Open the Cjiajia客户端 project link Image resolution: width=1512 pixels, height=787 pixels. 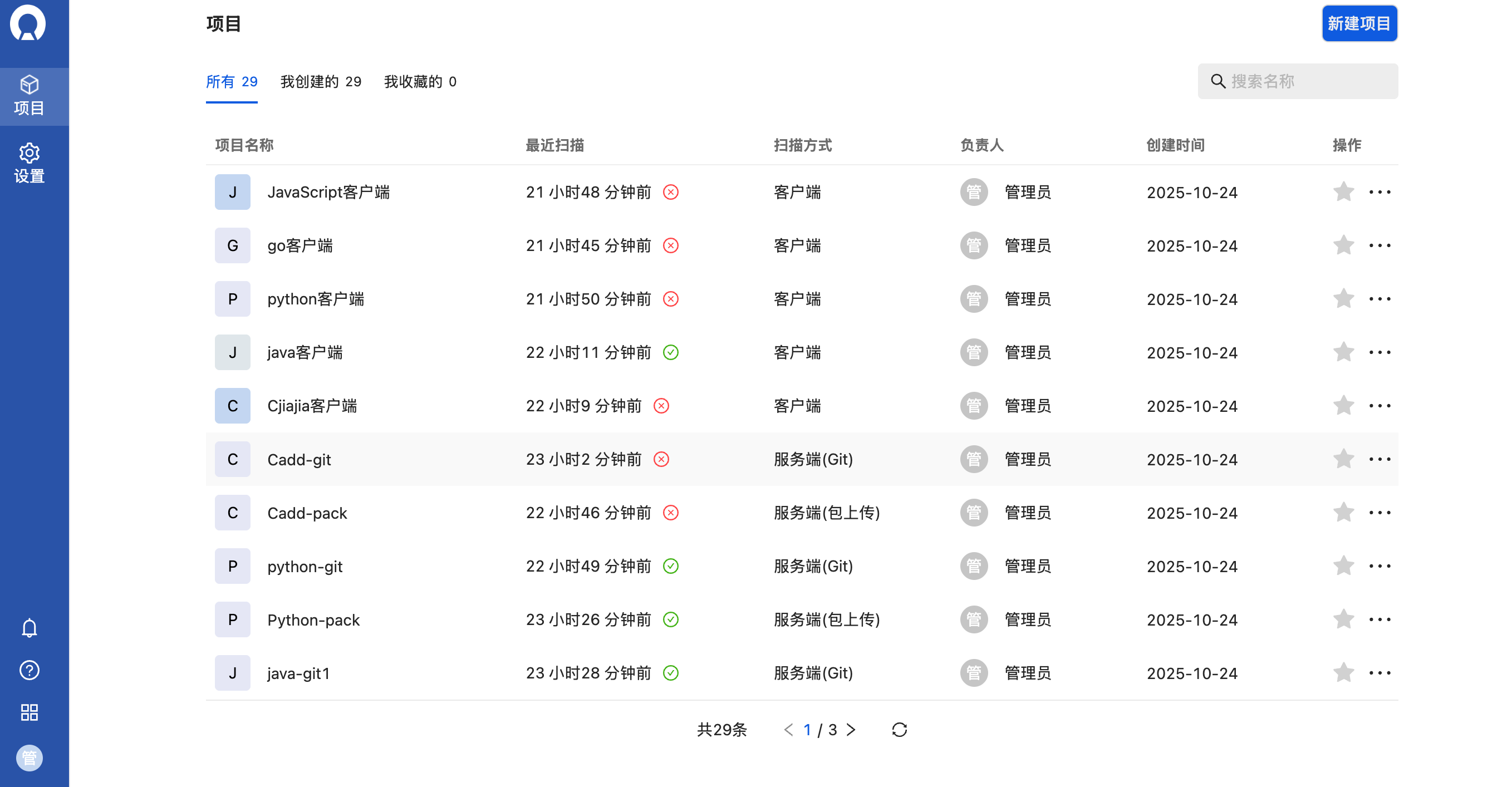pos(312,406)
